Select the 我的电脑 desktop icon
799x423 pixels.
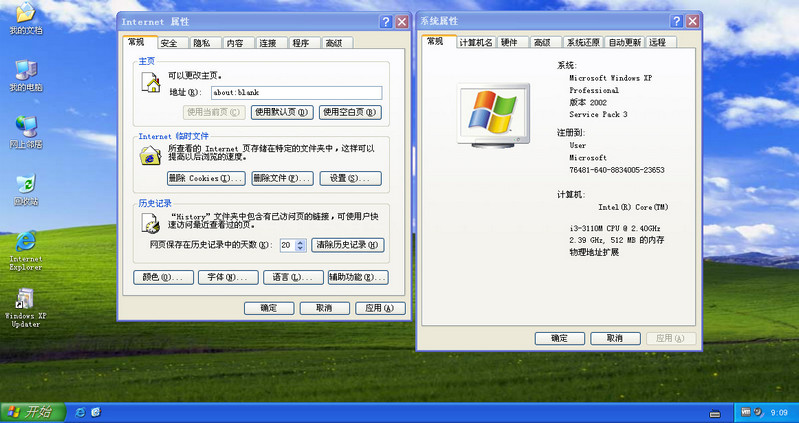tap(25, 75)
